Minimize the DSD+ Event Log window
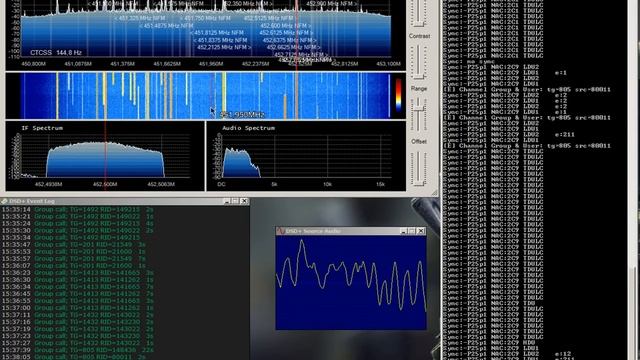 (227, 201)
